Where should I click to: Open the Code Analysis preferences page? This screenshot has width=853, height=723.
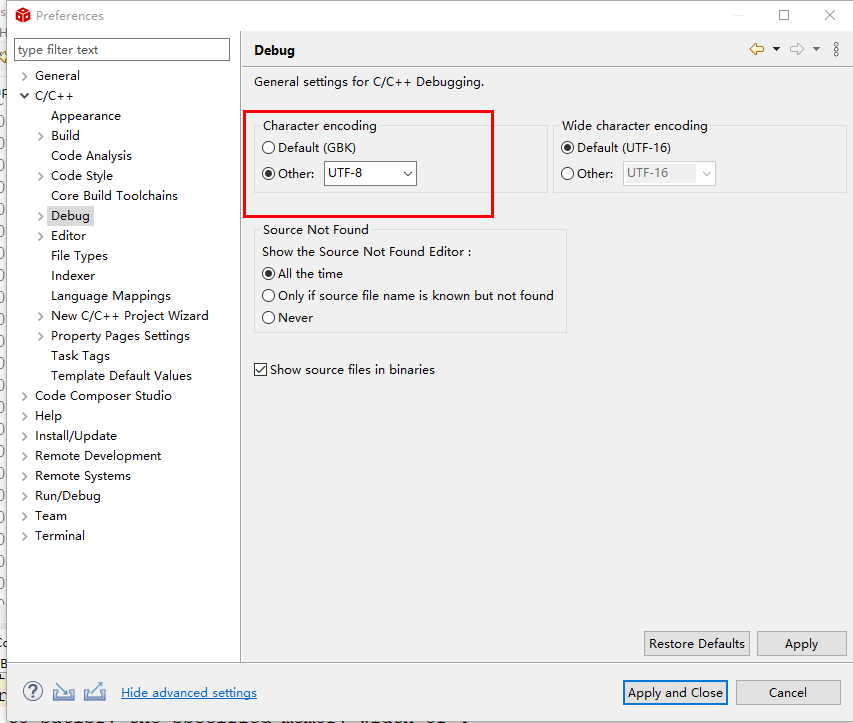pyautogui.click(x=91, y=156)
